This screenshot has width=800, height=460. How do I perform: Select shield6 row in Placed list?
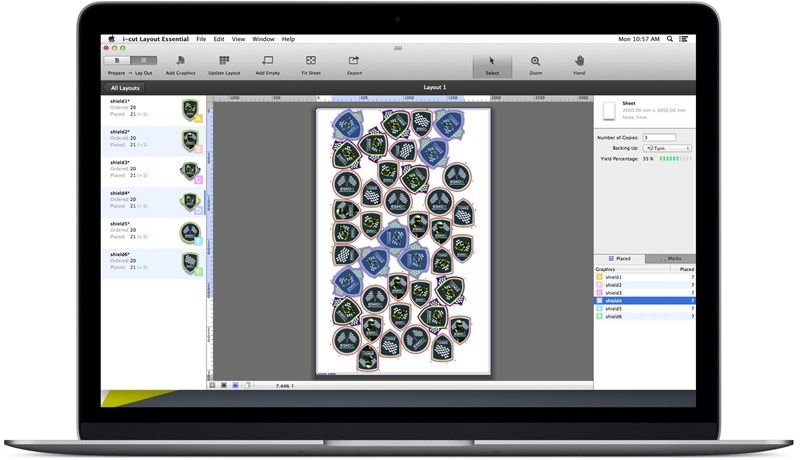click(x=645, y=317)
